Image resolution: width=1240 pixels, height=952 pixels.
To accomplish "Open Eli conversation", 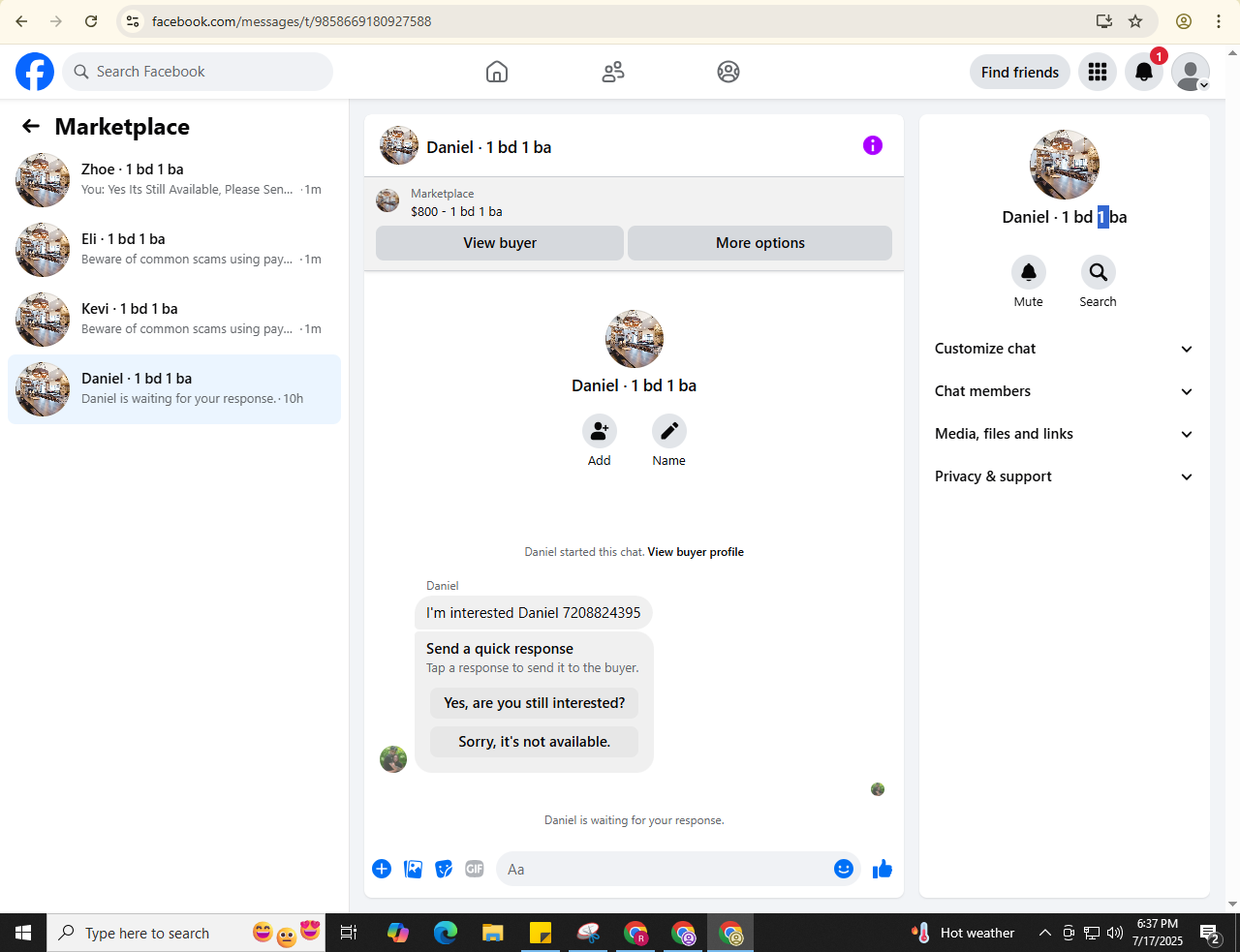I will [174, 250].
